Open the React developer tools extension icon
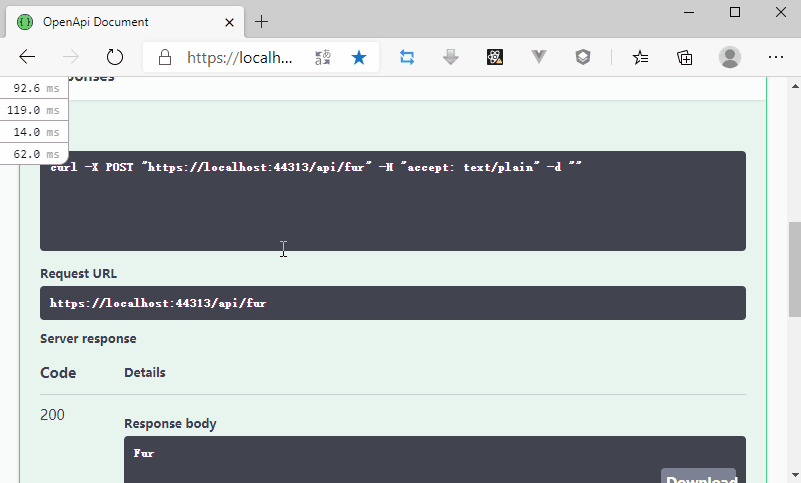Screen dimensions: 801x483 (x=495, y=57)
